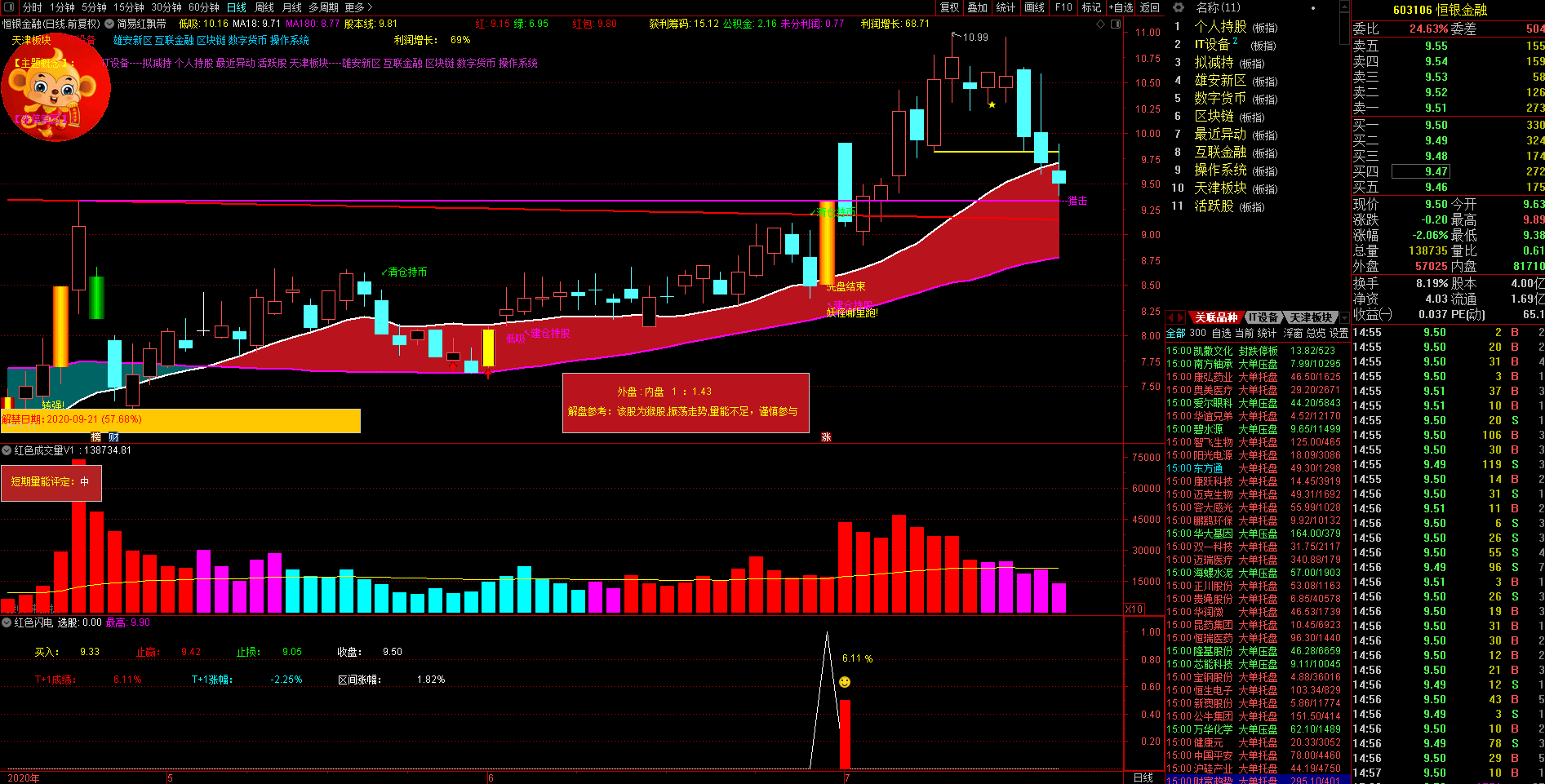
Task: Switch to 月线 monthly chart
Action: (x=291, y=7)
